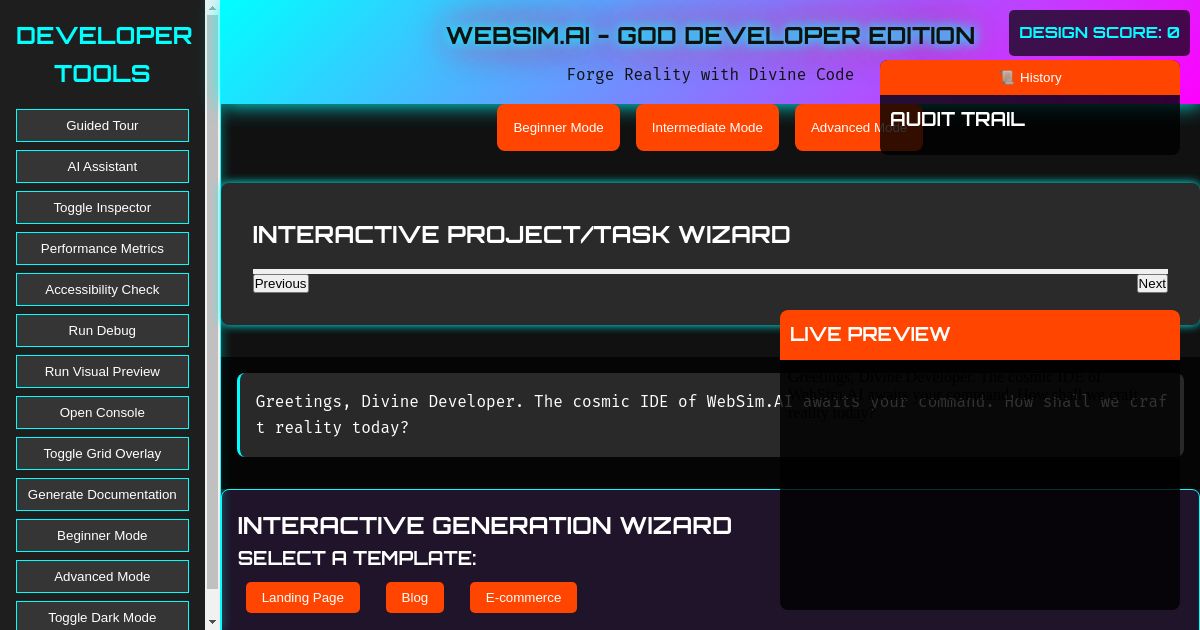Open the AI Assistant

point(102,166)
